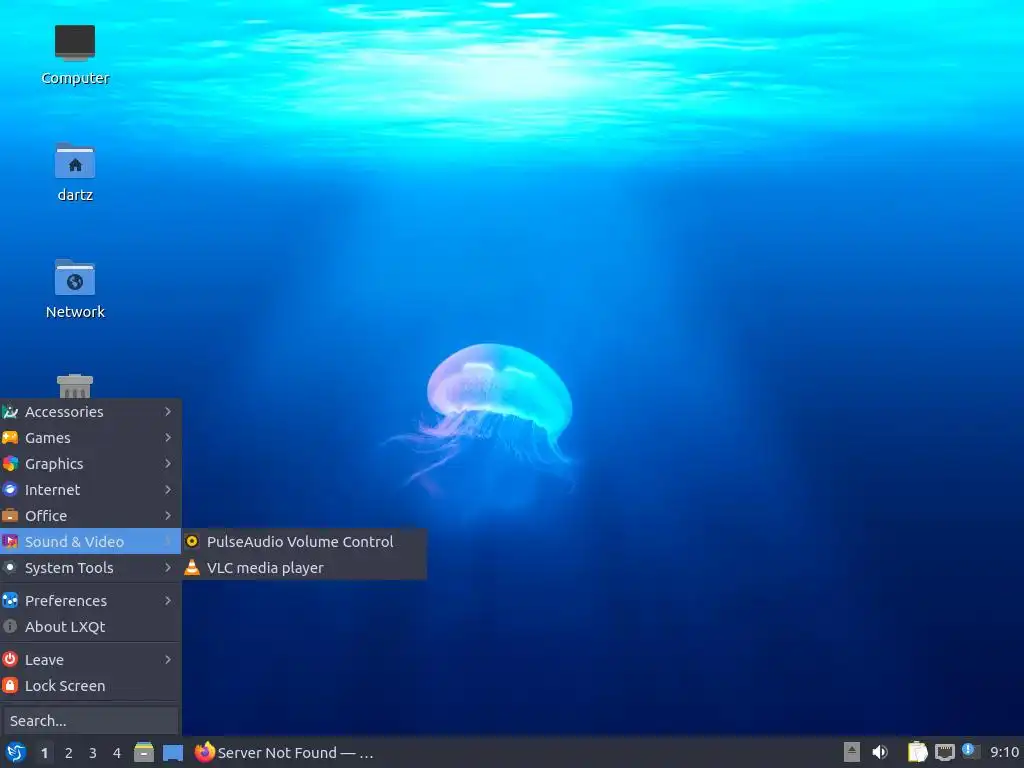Click the System Tools gear icon
1024x768 pixels.
pos(10,568)
